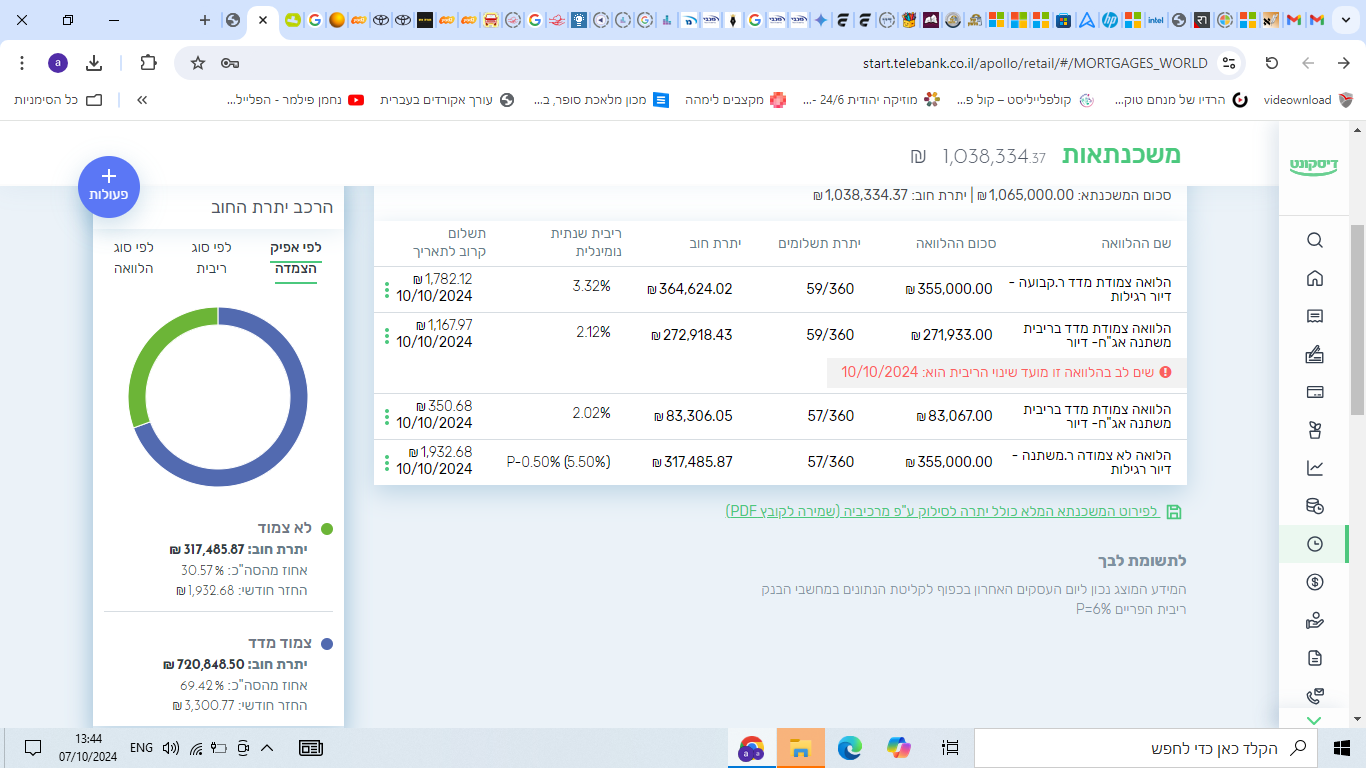Click the blue plus פעולות actions button
This screenshot has height=768, width=1366.
(x=109, y=187)
